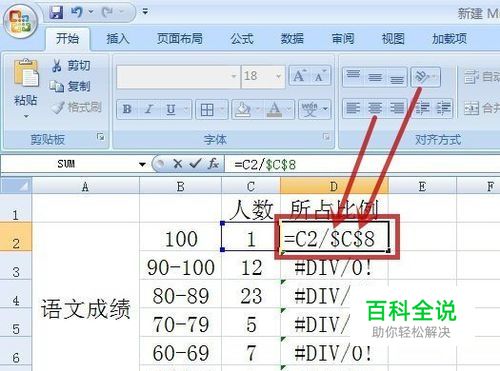Viewport: 500px width, 371px height.
Task: Align text left
Action: (353, 108)
